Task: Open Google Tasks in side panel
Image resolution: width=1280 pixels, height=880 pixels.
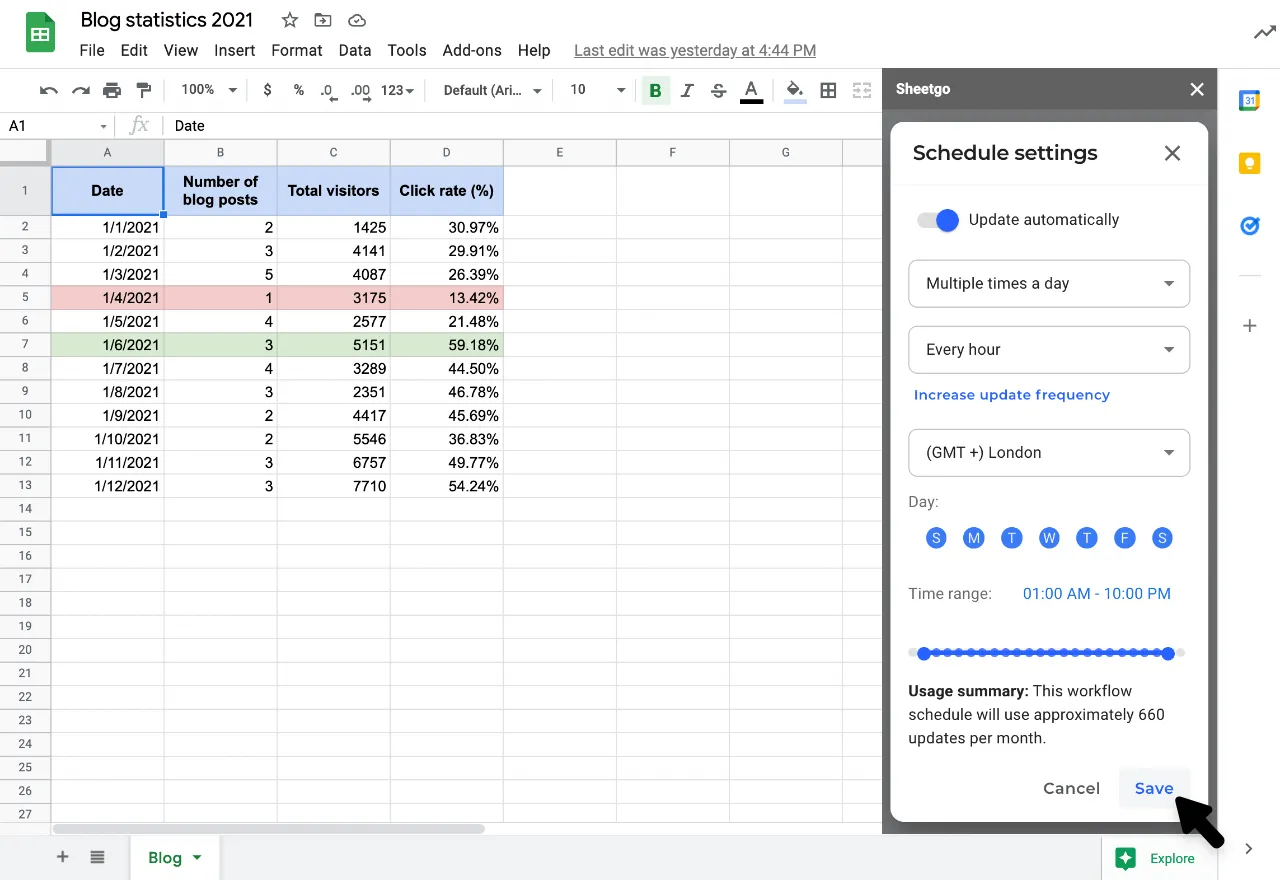Action: (x=1249, y=226)
